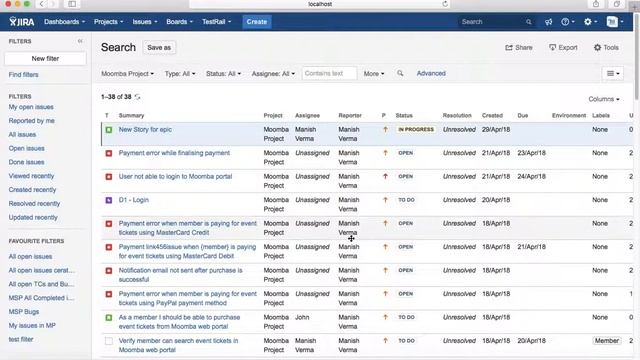Focus the Contains text field

(329, 73)
